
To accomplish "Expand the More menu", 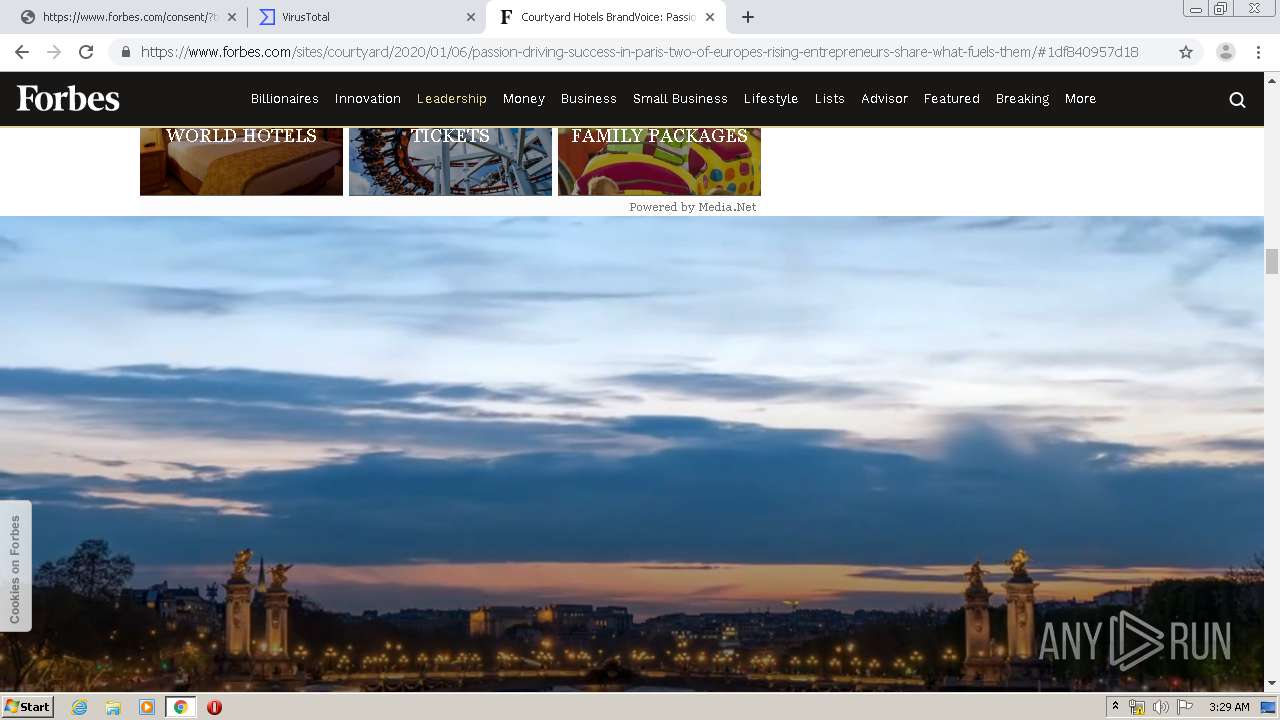I will 1081,99.
